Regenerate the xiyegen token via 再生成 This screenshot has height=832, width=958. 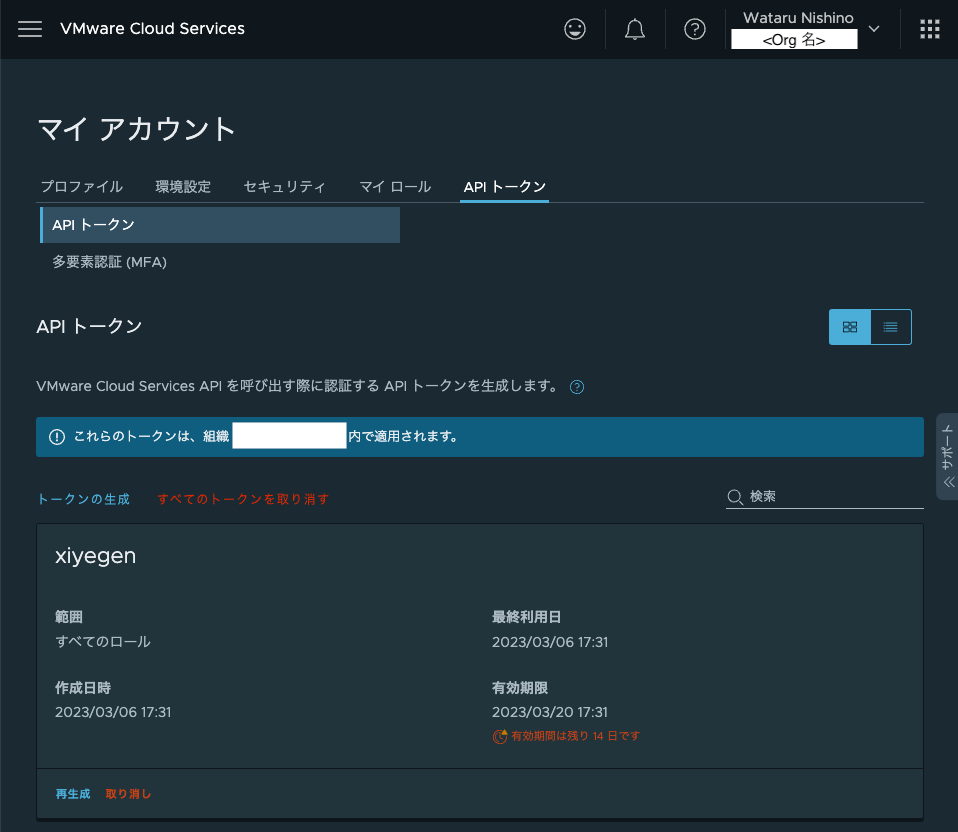[x=72, y=793]
